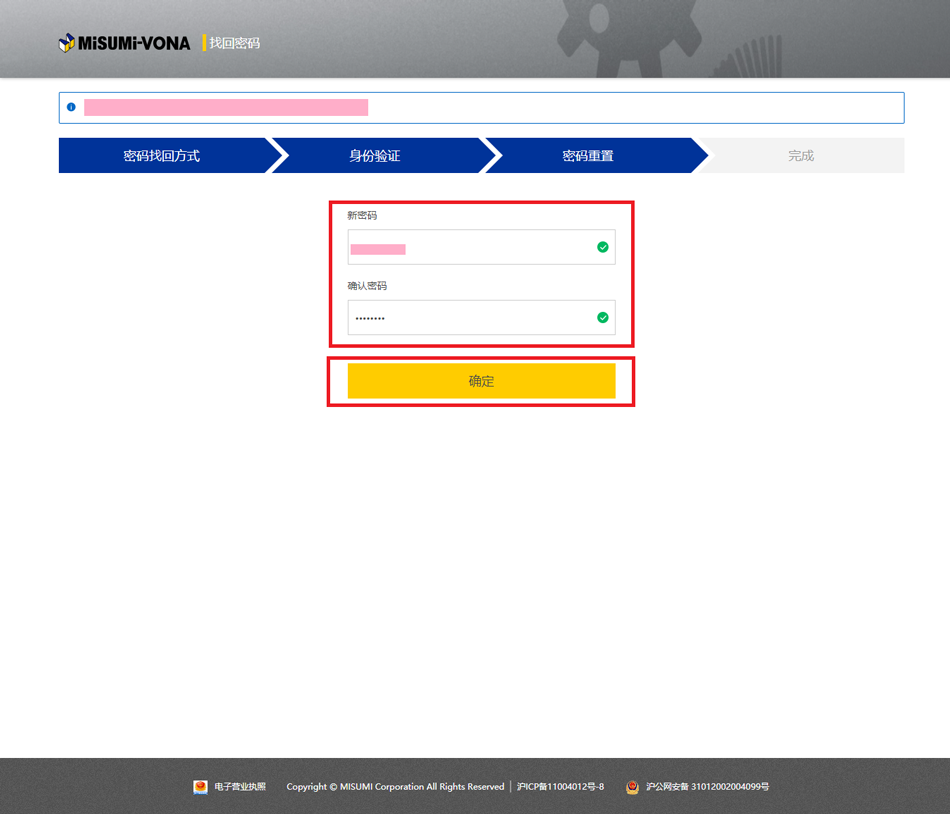Viewport: 950px width, 814px height.
Task: Click the 电子营业执照 badge icon
Action: tap(200, 787)
